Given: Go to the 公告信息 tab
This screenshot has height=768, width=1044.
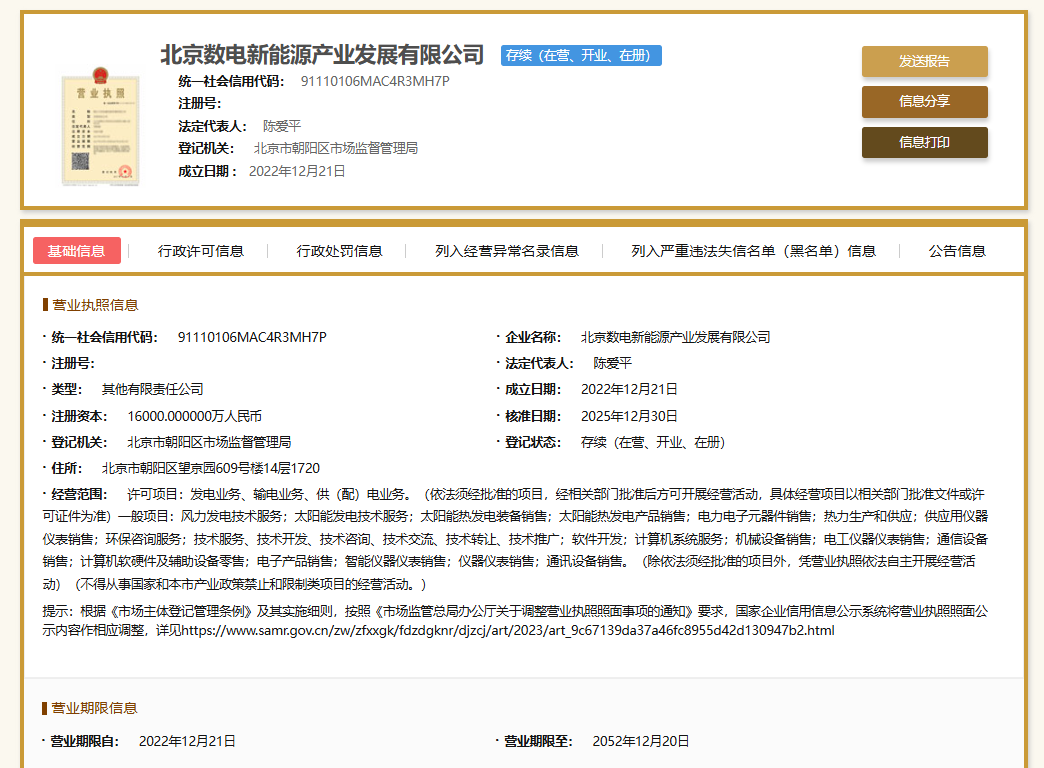Looking at the screenshot, I should [x=957, y=251].
